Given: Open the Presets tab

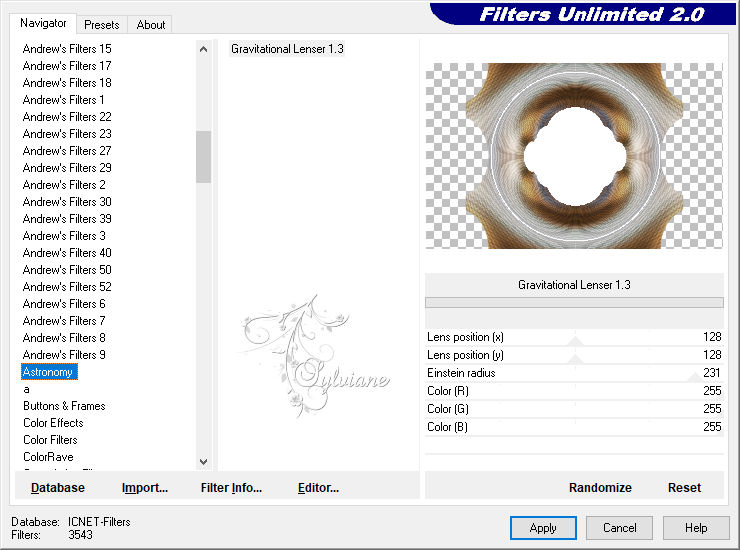Looking at the screenshot, I should coord(101,25).
